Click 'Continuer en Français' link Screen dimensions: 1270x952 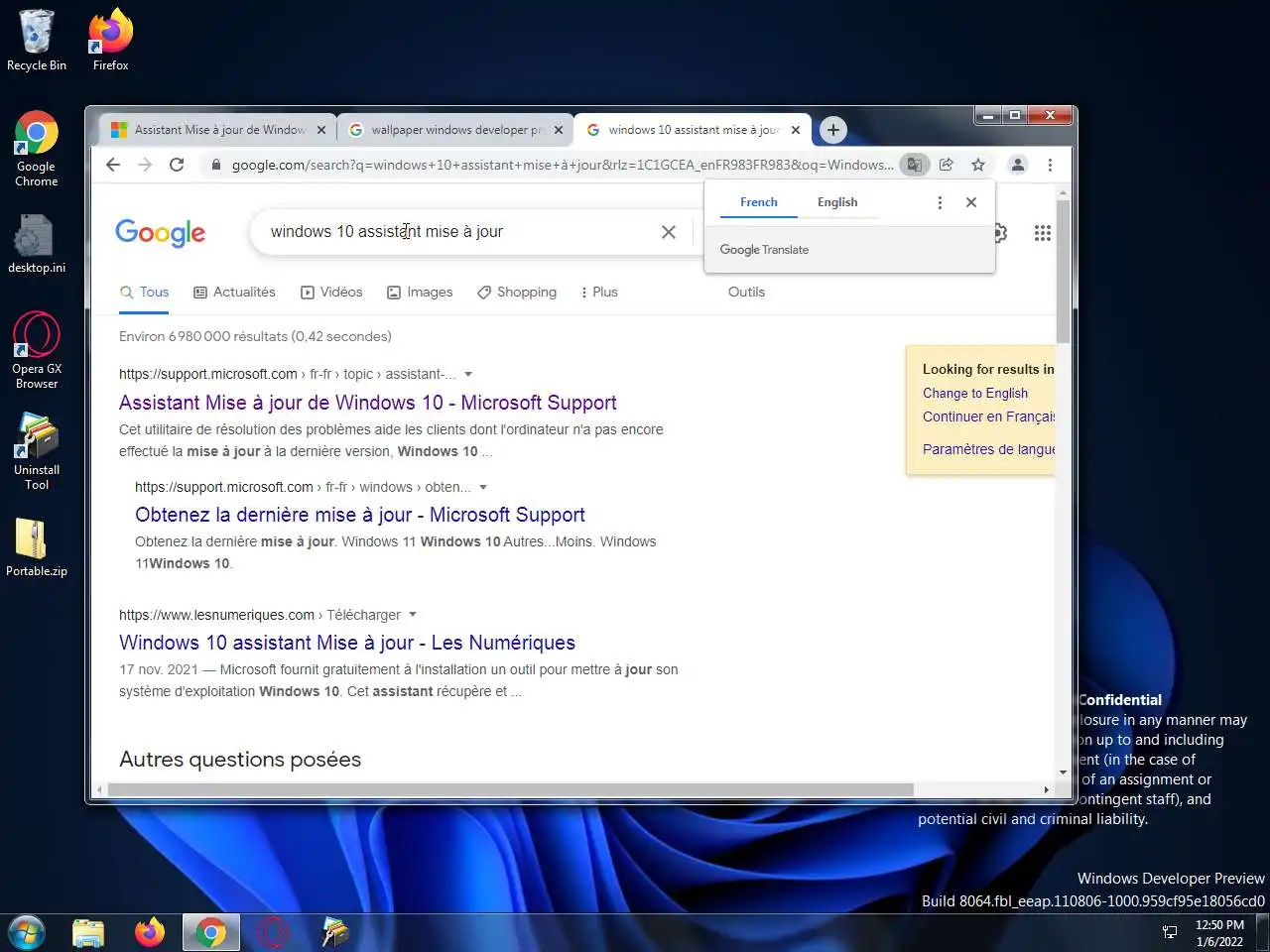[x=988, y=417]
